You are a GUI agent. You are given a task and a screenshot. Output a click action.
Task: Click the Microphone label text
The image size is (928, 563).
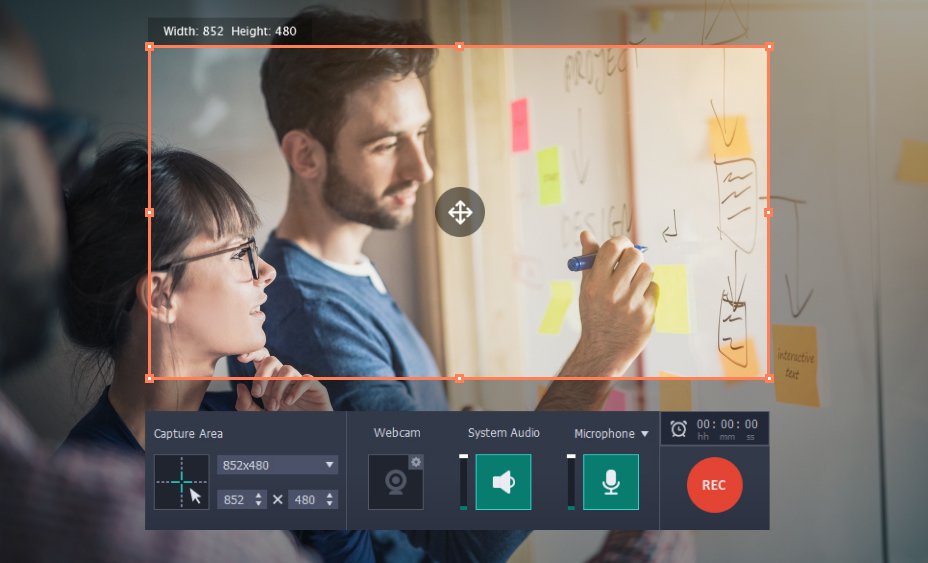click(604, 434)
